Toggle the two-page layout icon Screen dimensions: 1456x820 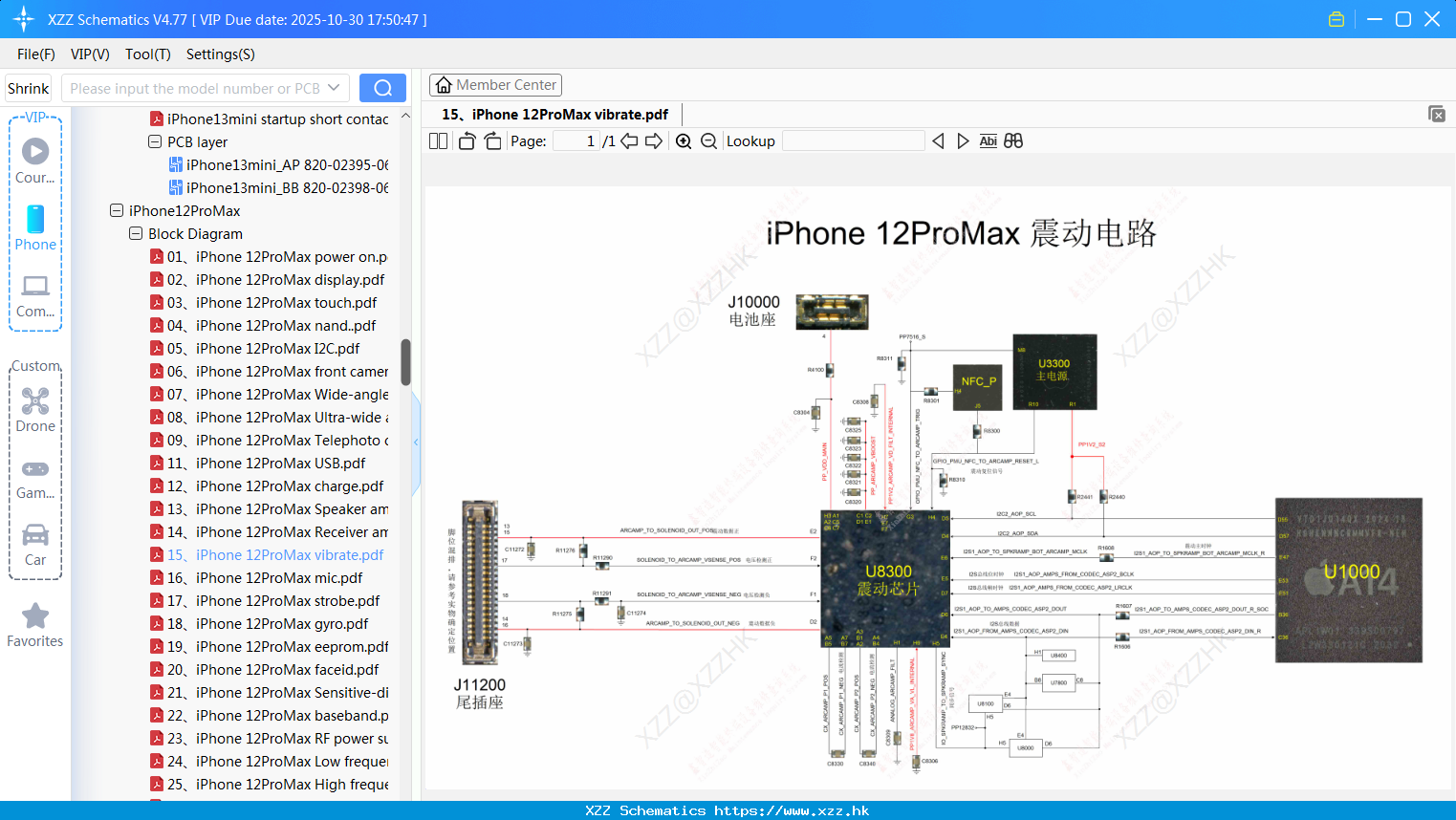pyautogui.click(x=438, y=141)
